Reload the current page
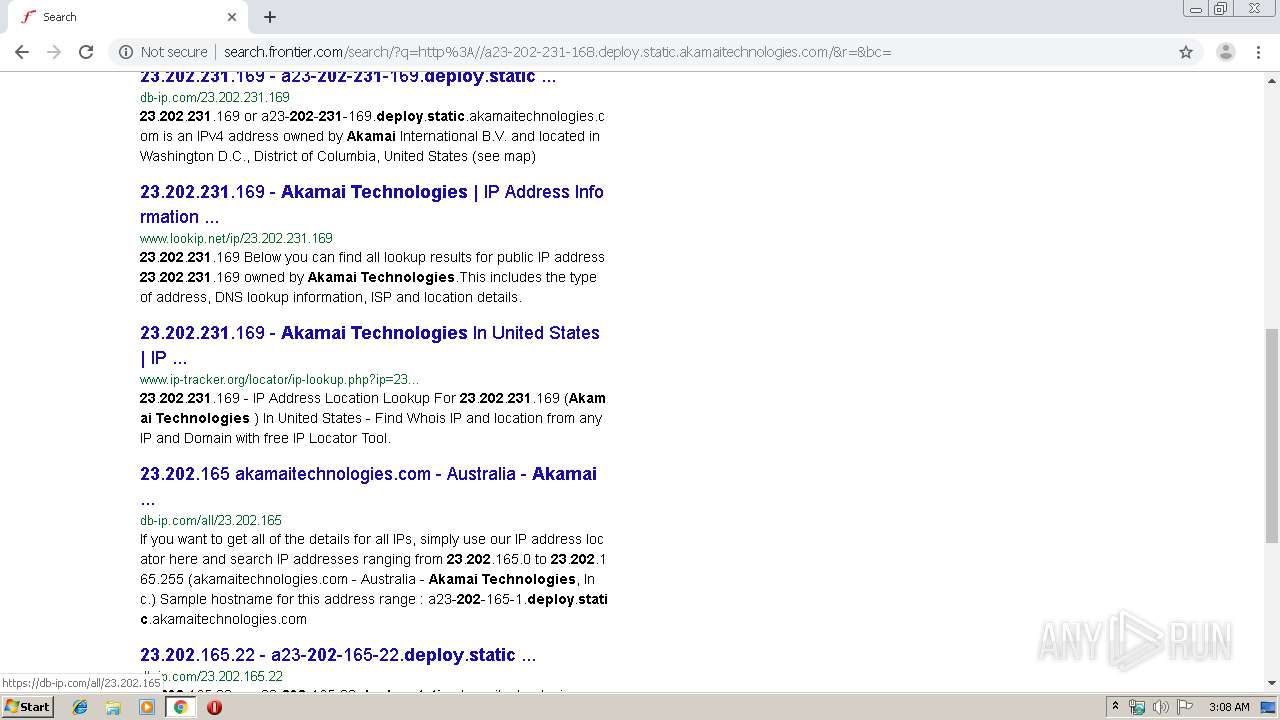1280x720 pixels. point(86,52)
